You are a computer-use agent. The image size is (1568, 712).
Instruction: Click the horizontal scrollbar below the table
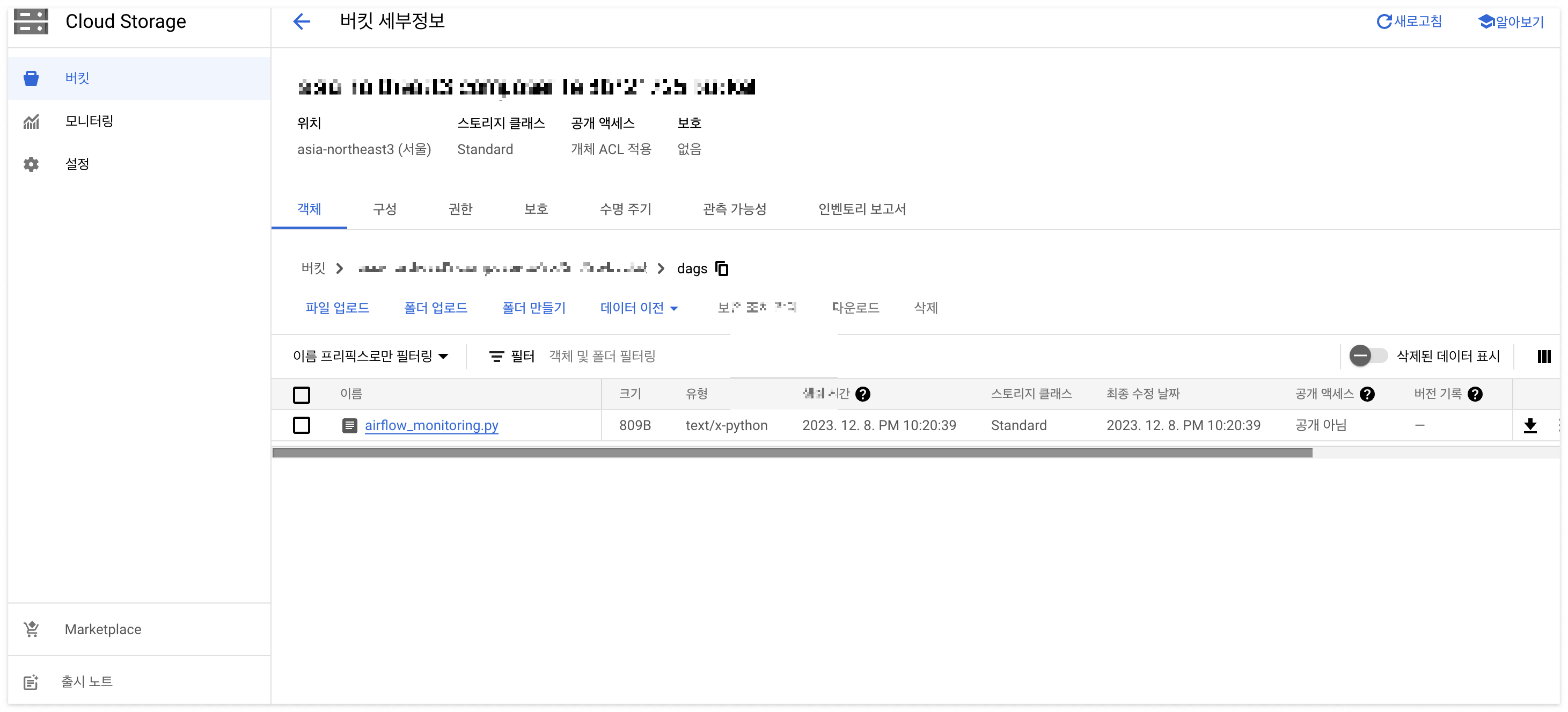click(792, 453)
